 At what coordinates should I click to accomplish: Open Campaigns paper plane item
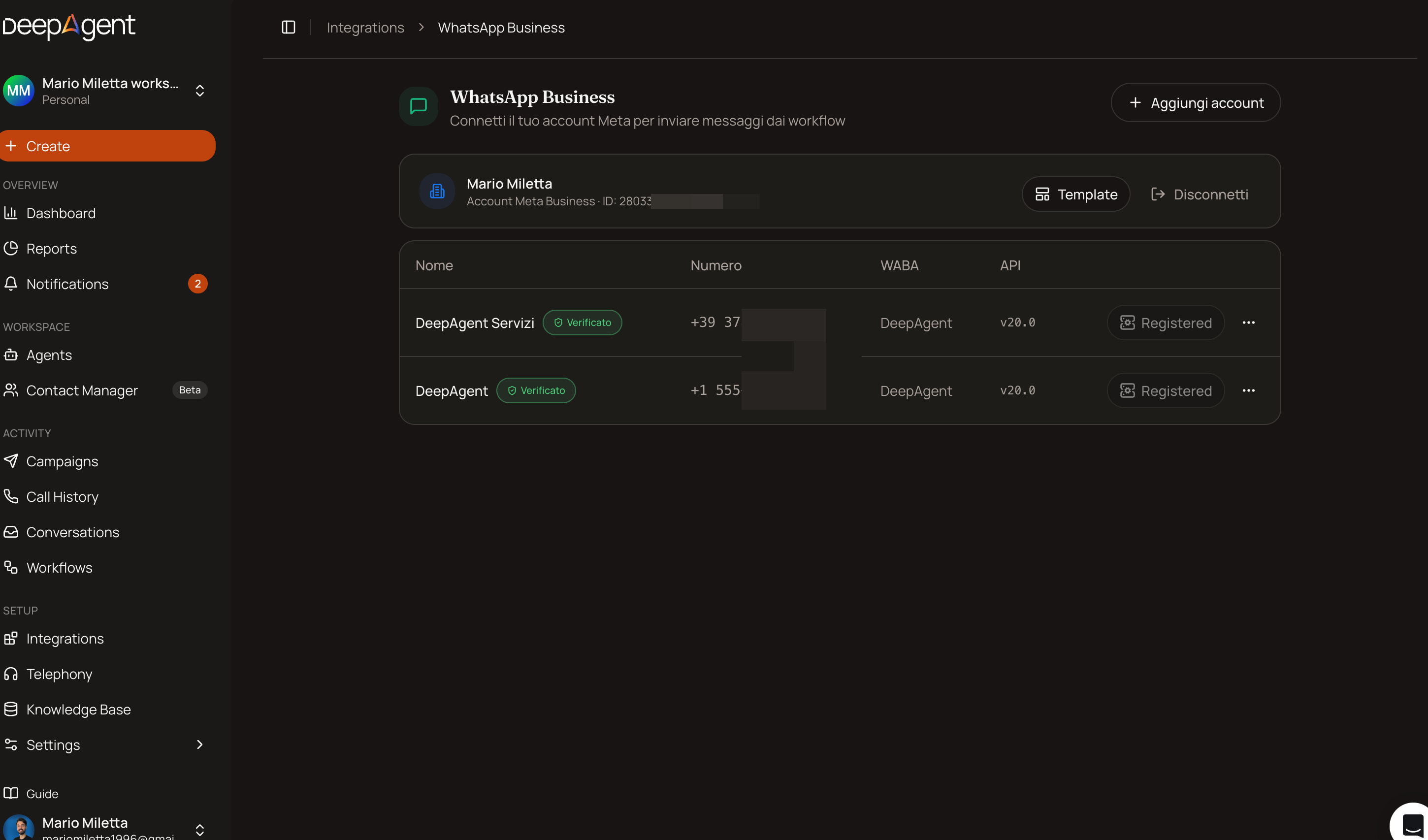105,461
